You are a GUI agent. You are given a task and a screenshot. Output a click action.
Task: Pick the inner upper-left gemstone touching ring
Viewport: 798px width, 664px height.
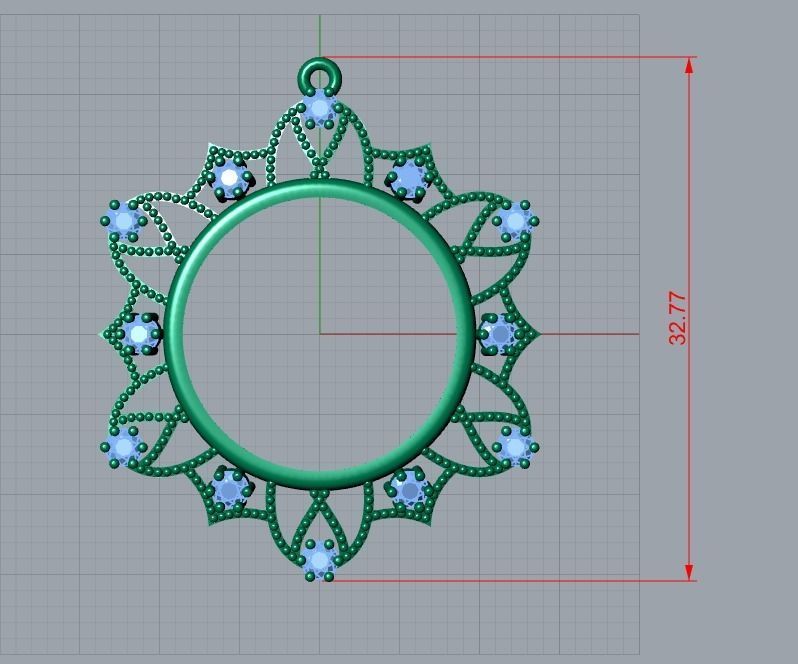pos(230,178)
